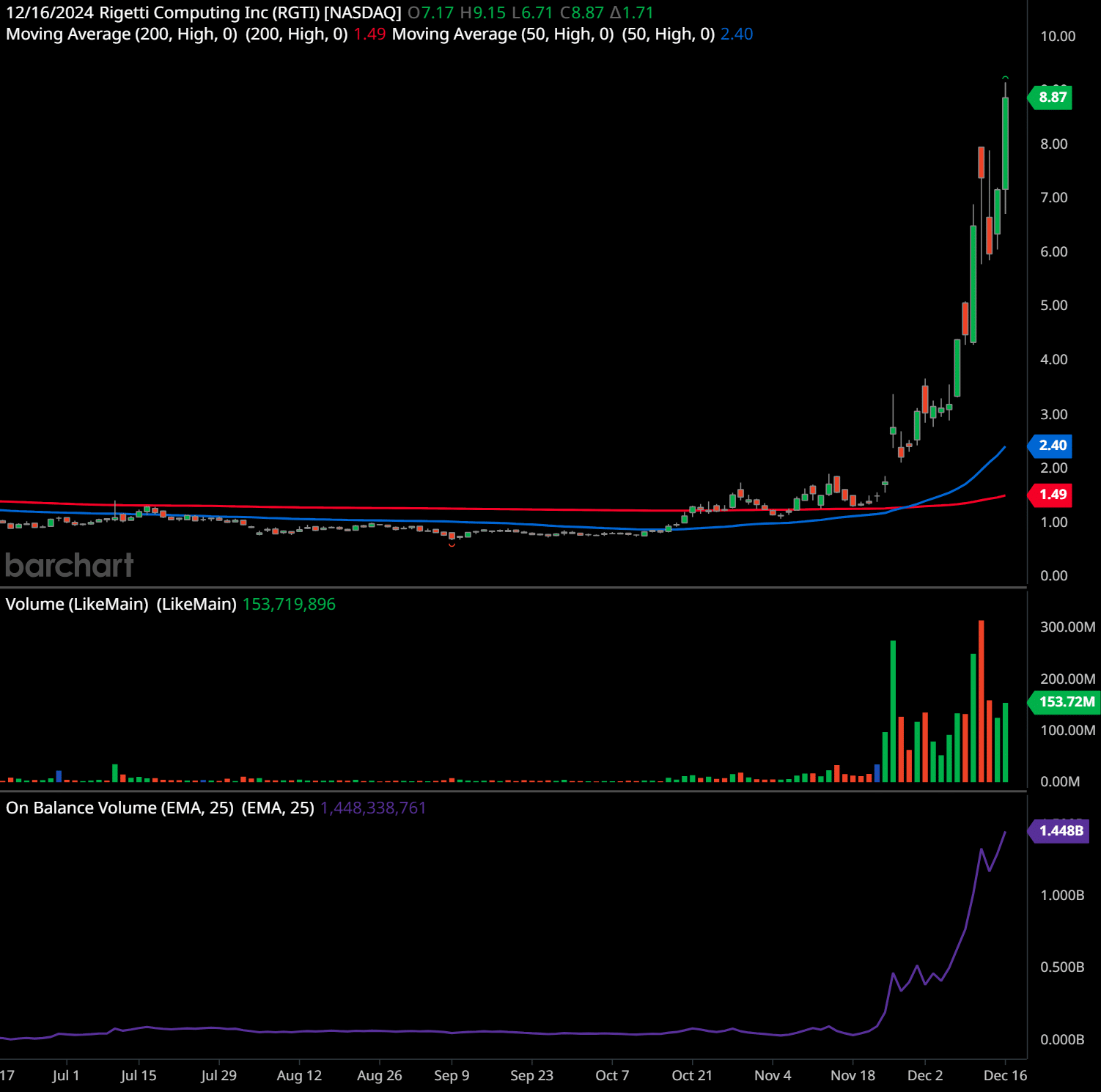Click the volume value 153,719,896
This screenshot has width=1101, height=1092.
click(289, 604)
